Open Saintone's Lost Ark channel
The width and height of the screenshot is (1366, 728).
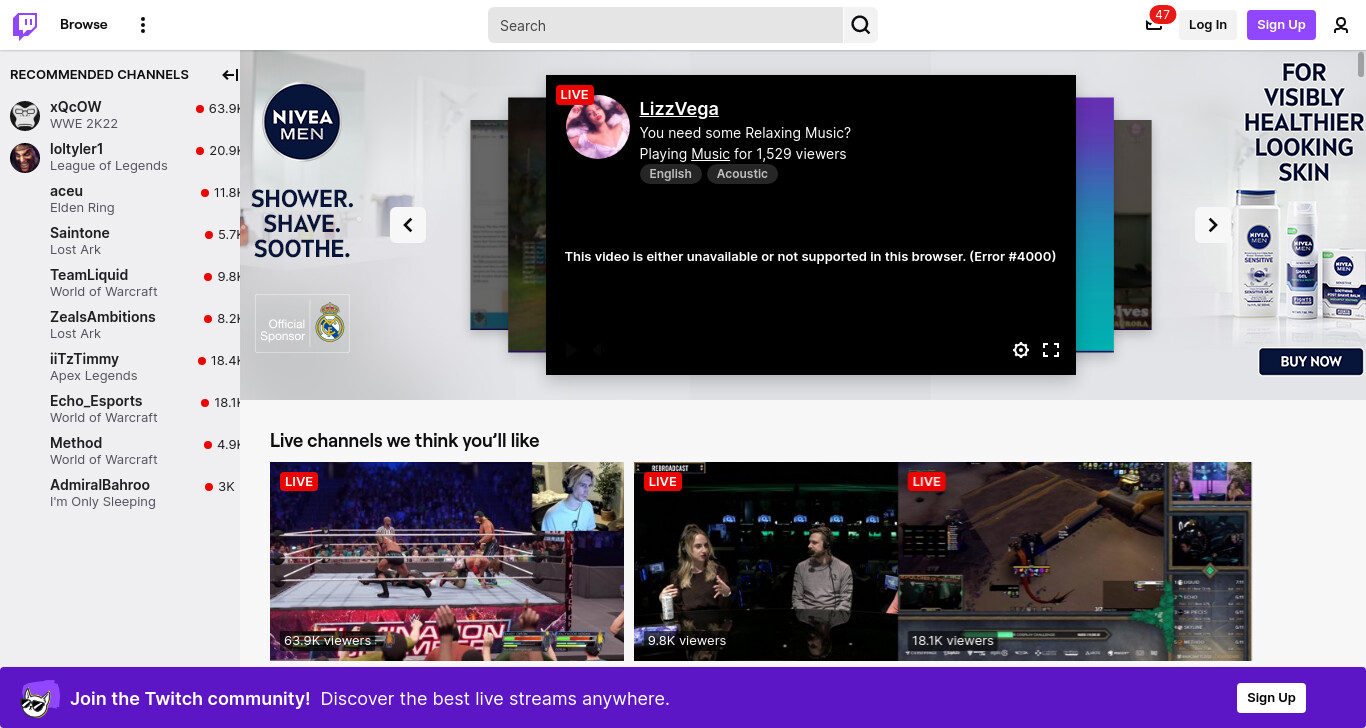coord(120,241)
